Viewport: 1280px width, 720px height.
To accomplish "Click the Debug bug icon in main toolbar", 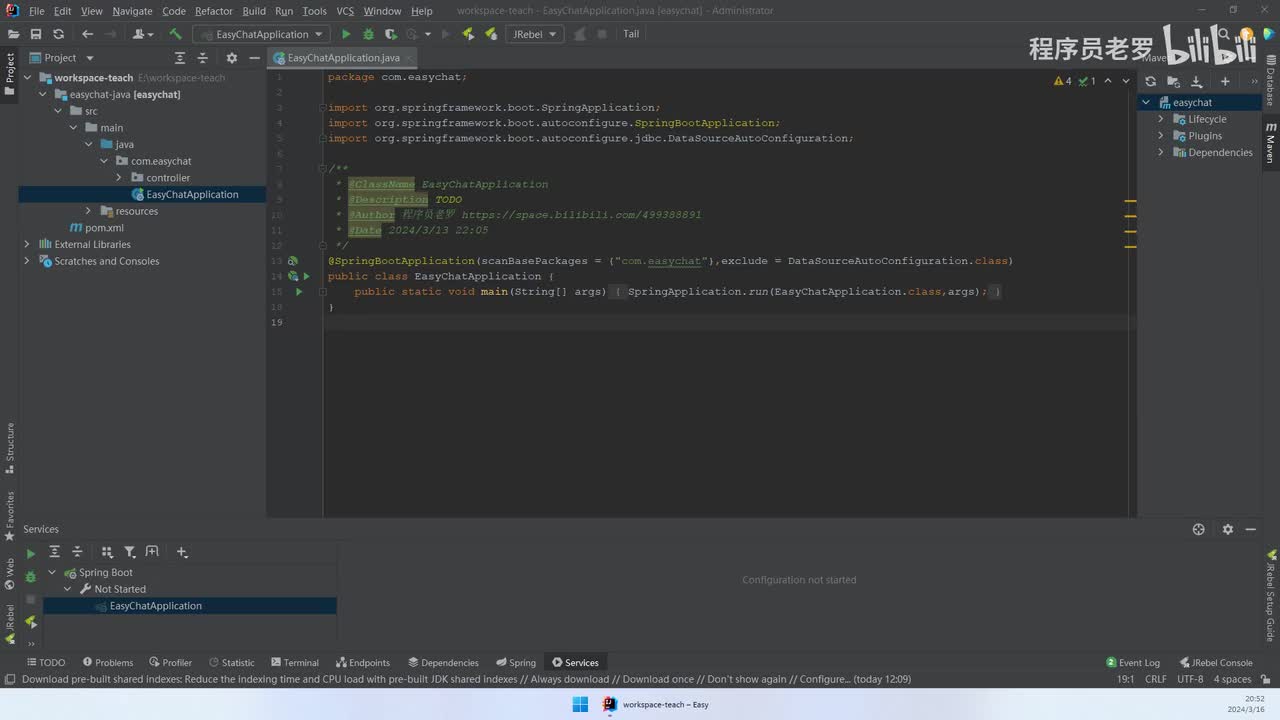I will pos(369,34).
